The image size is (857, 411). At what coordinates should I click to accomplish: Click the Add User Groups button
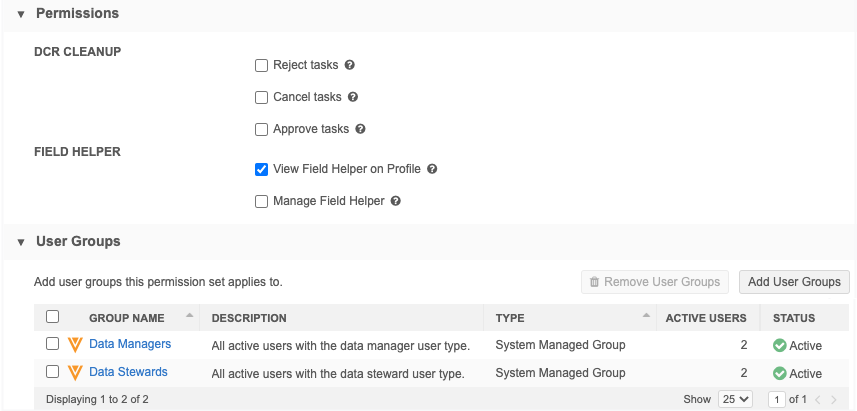tap(794, 282)
